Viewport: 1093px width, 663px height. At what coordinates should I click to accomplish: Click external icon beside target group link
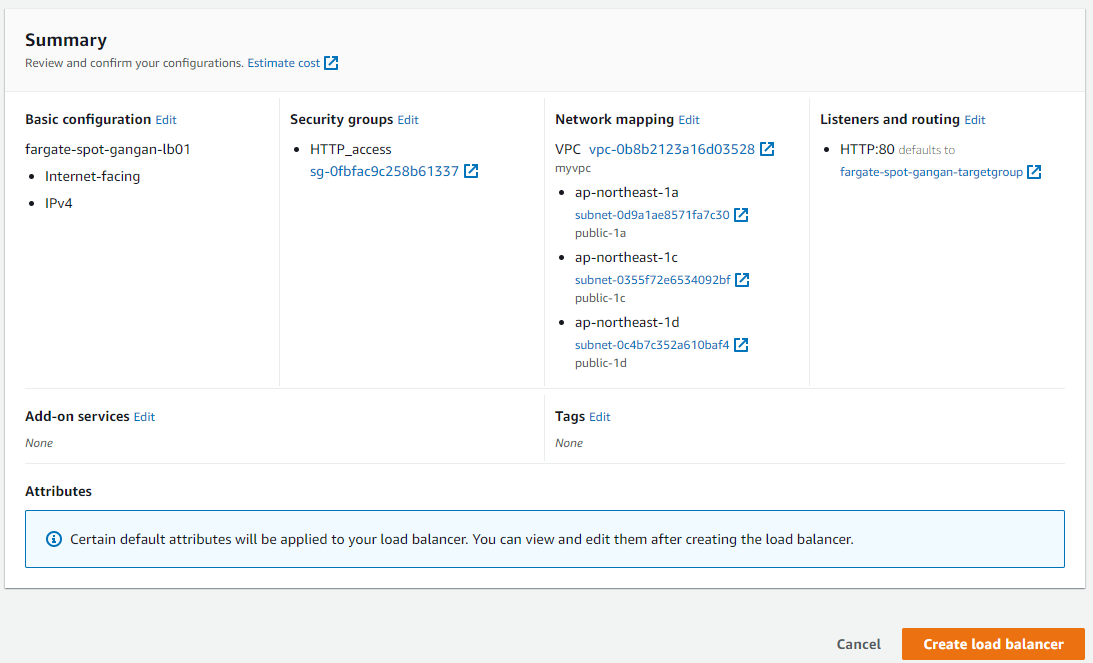tap(1034, 172)
